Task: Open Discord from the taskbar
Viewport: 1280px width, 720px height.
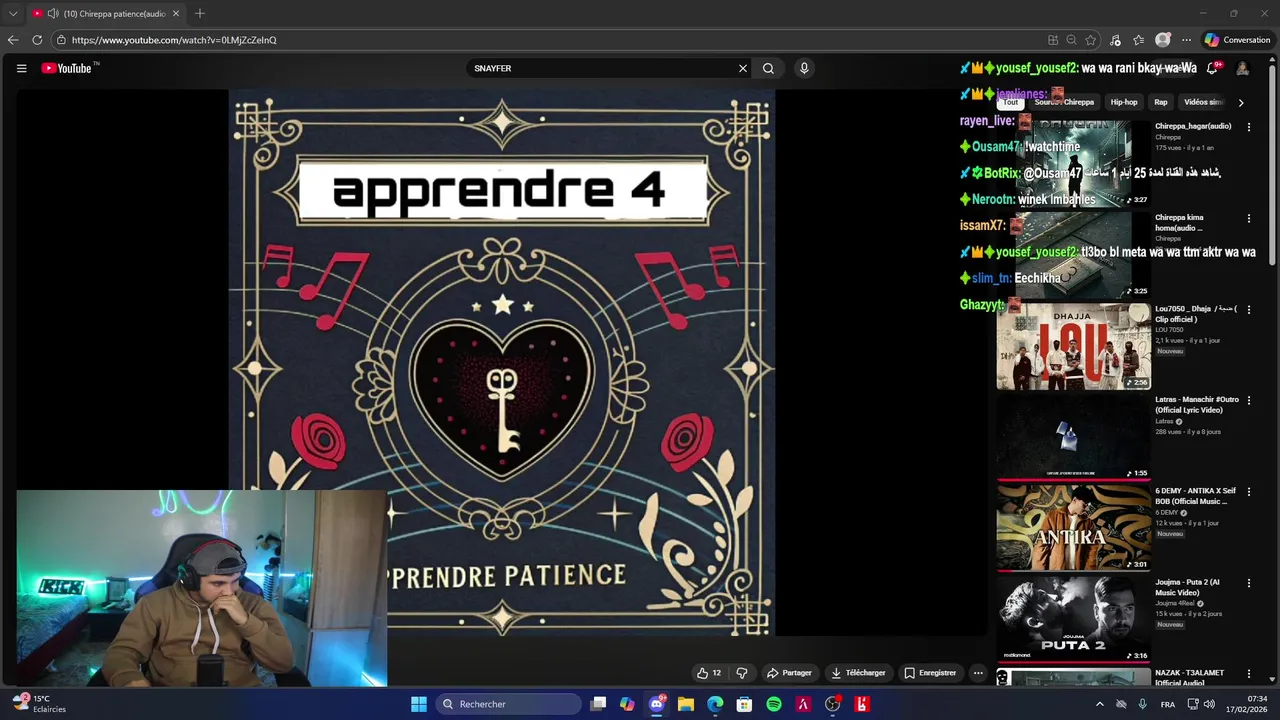Action: click(x=657, y=704)
